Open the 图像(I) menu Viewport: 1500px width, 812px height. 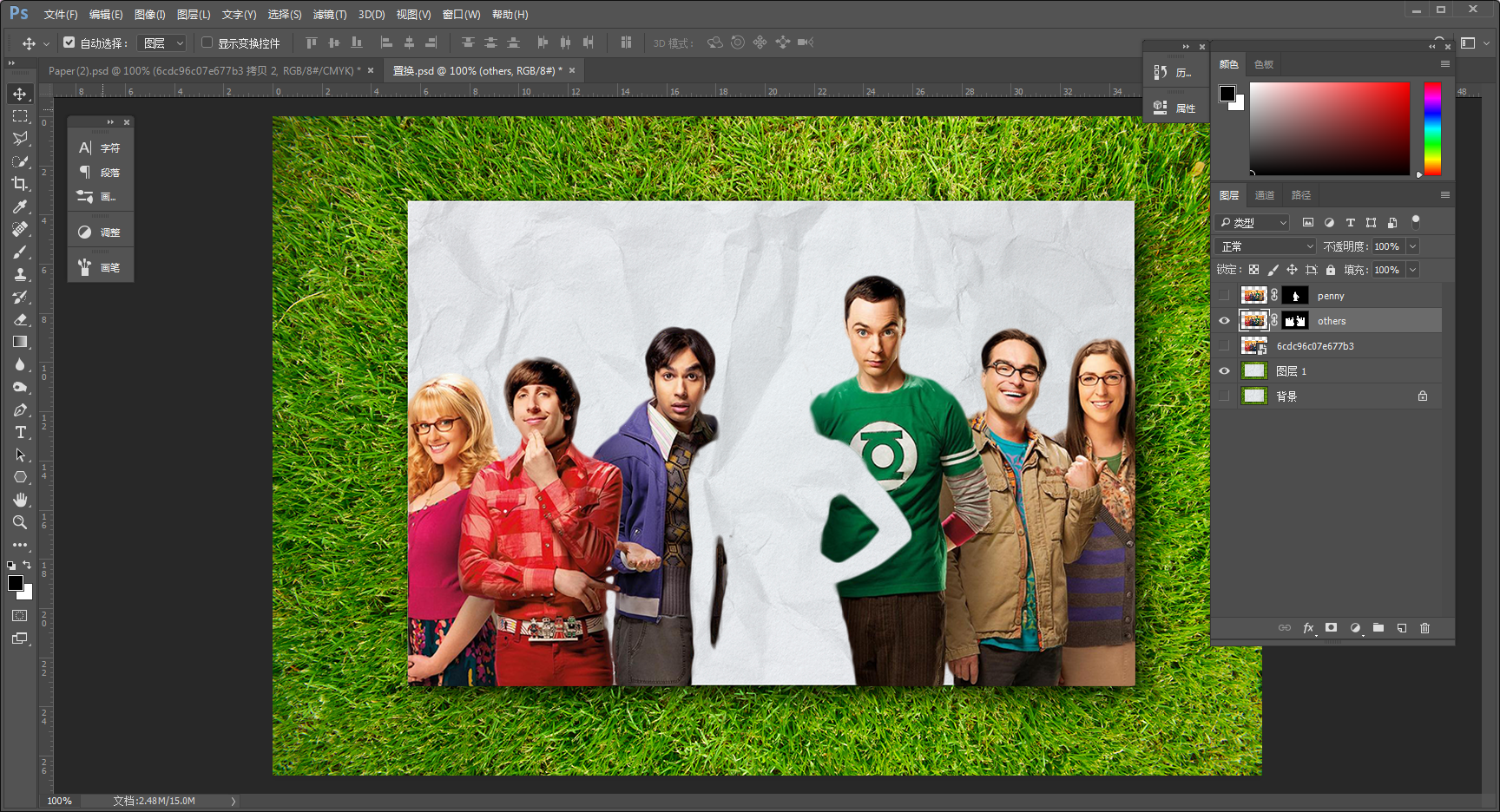[x=150, y=15]
